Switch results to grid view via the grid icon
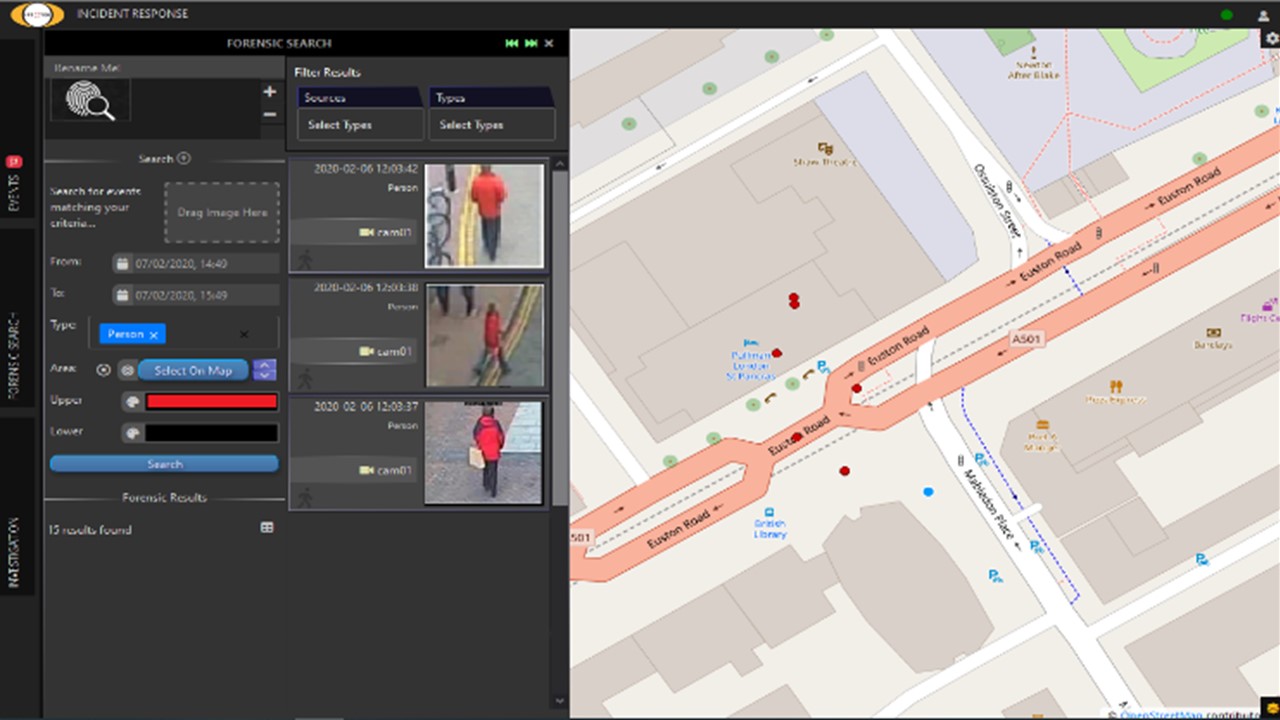The height and width of the screenshot is (720, 1280). (267, 528)
